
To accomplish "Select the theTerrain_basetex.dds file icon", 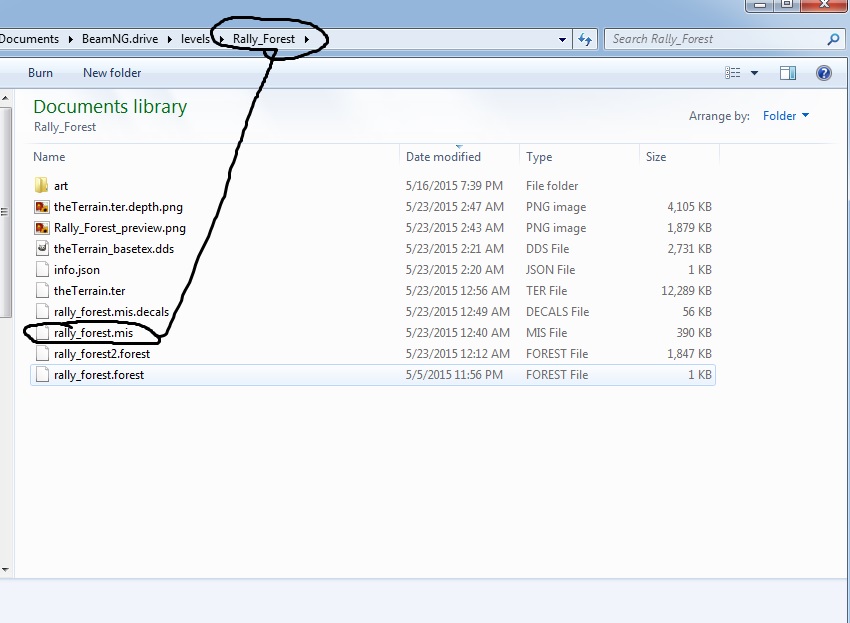I will [x=42, y=248].
